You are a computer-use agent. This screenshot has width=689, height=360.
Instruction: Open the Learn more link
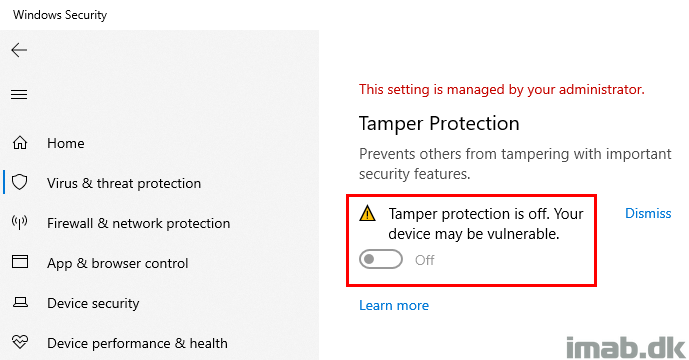point(394,305)
